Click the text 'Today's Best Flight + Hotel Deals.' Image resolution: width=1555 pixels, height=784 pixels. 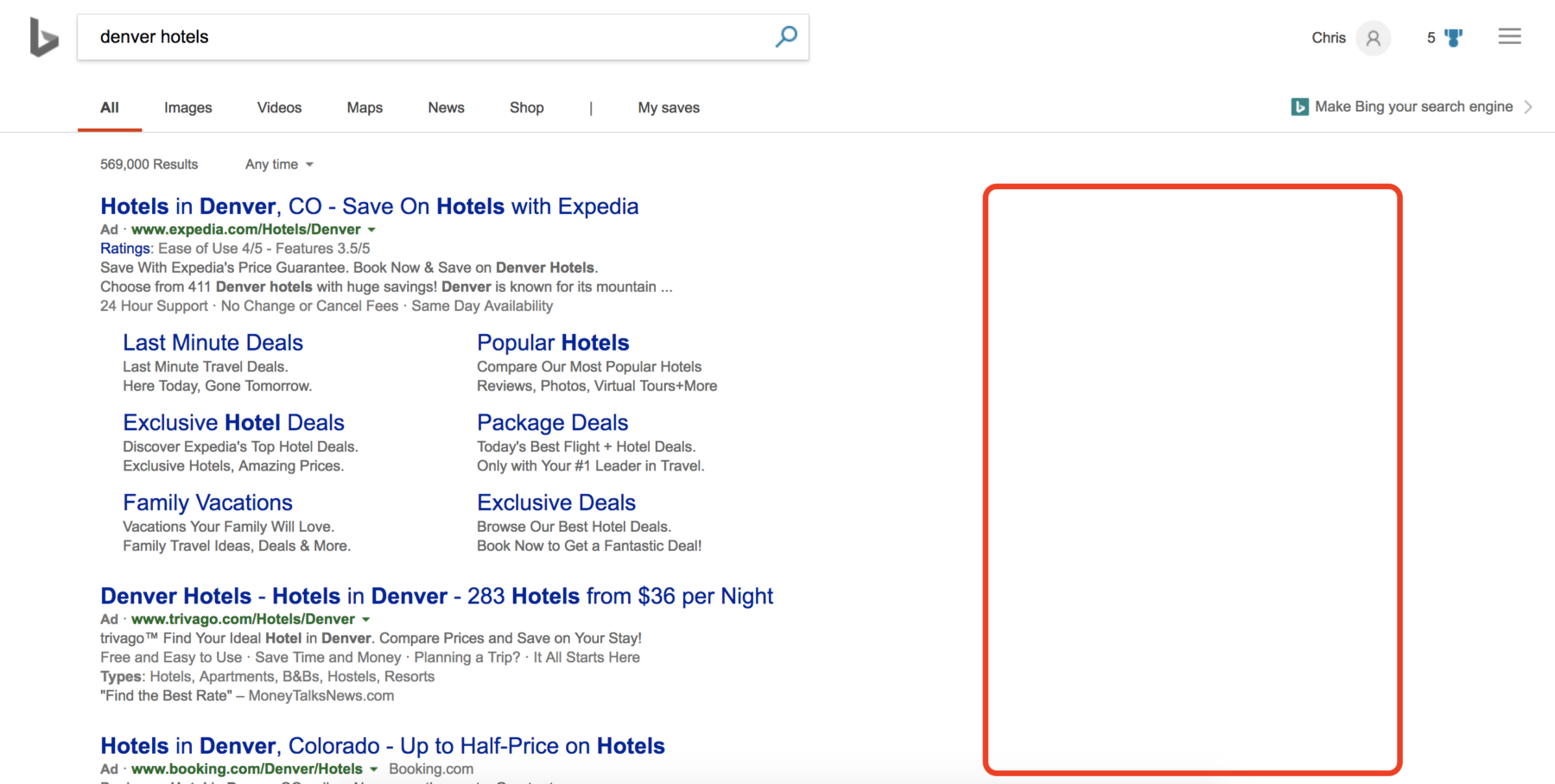586,446
